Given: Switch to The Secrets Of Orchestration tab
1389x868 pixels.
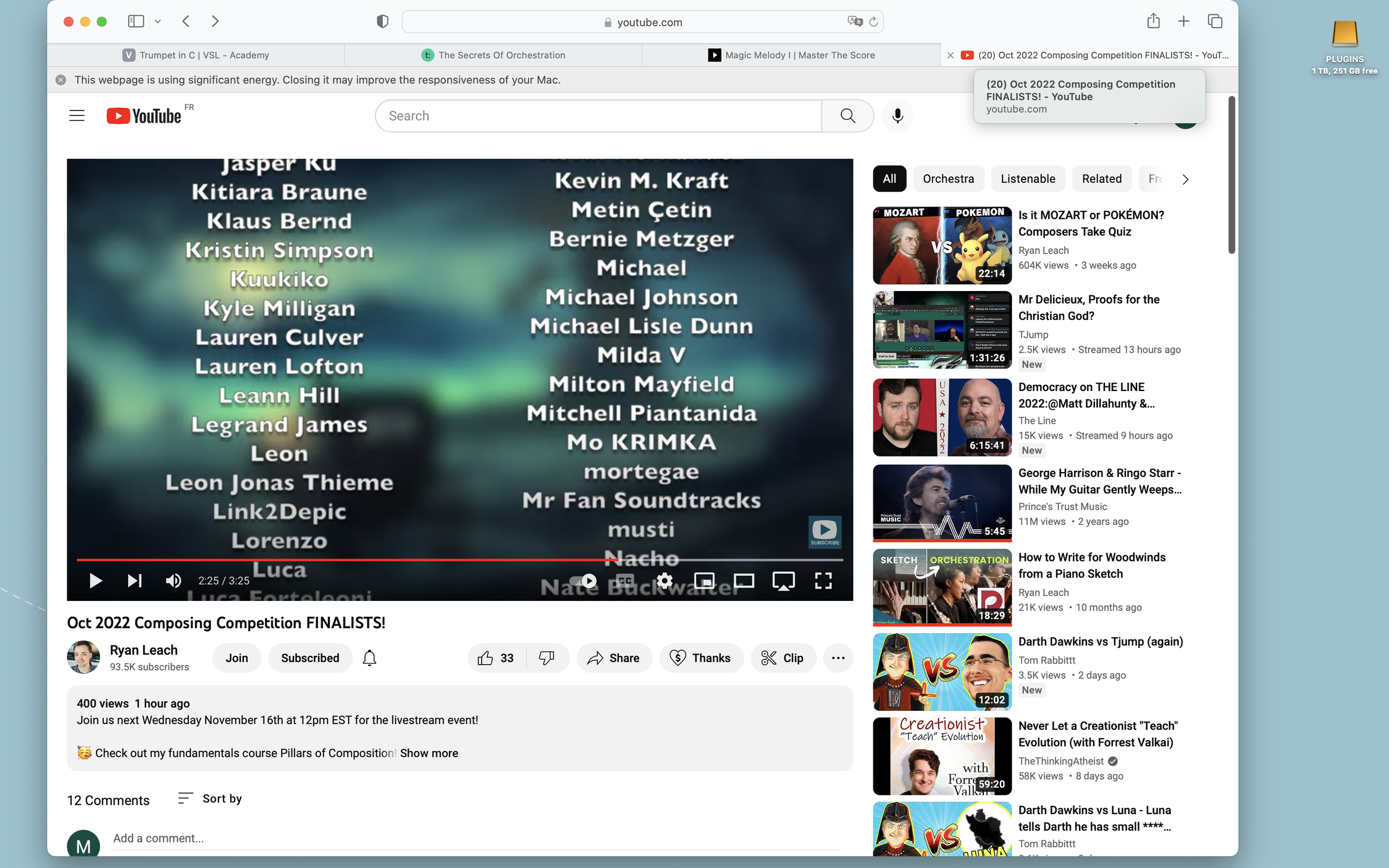Looking at the screenshot, I should (x=493, y=55).
